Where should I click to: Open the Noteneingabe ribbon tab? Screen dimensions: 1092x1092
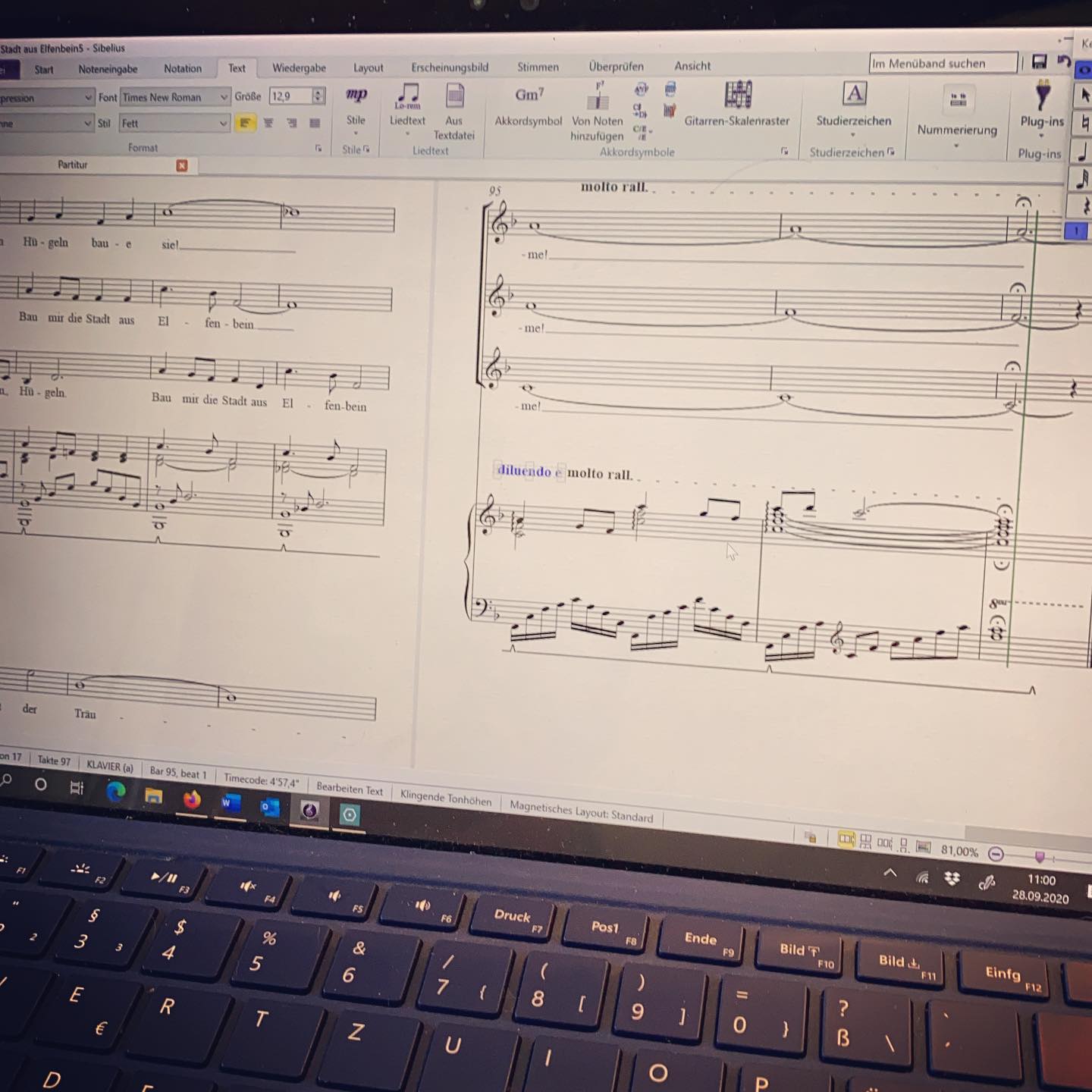click(108, 69)
